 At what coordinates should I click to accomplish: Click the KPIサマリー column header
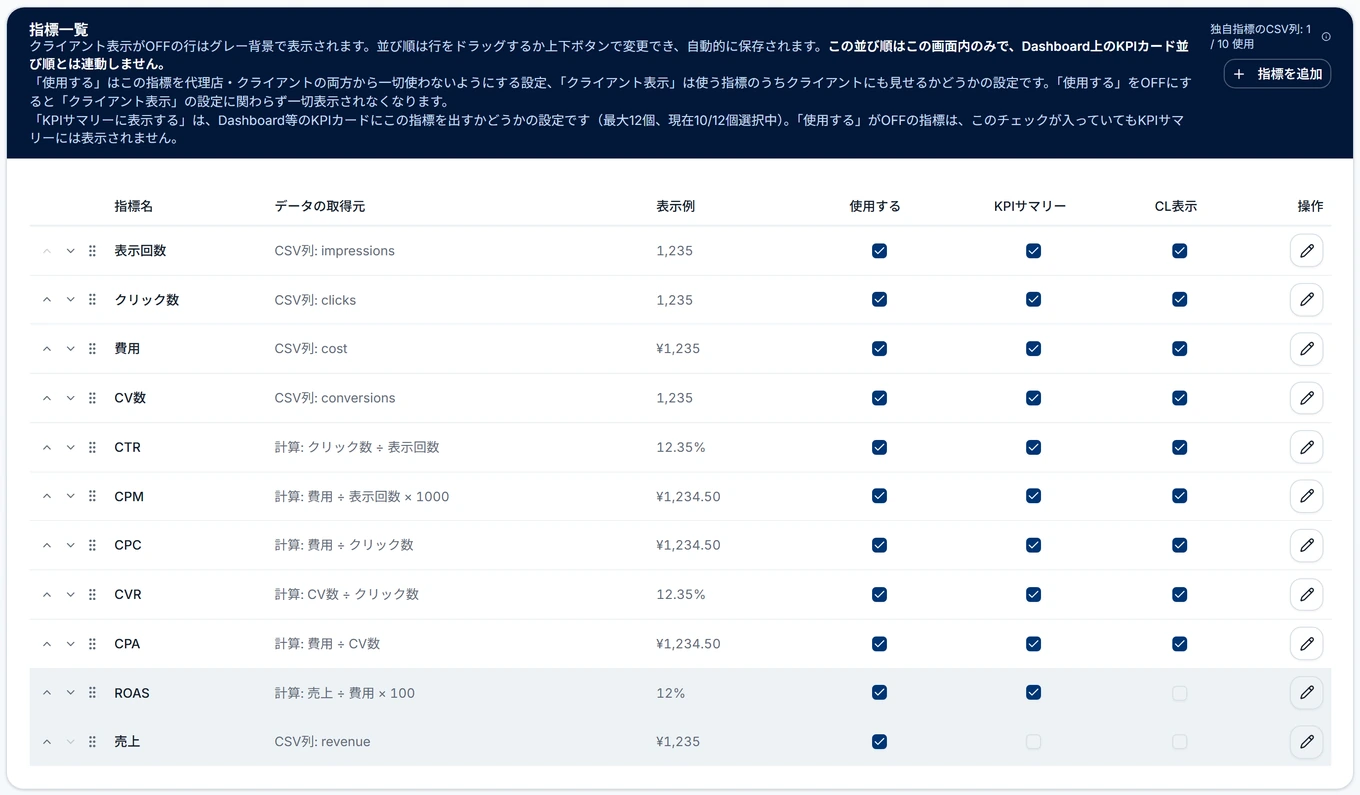[x=1030, y=206]
